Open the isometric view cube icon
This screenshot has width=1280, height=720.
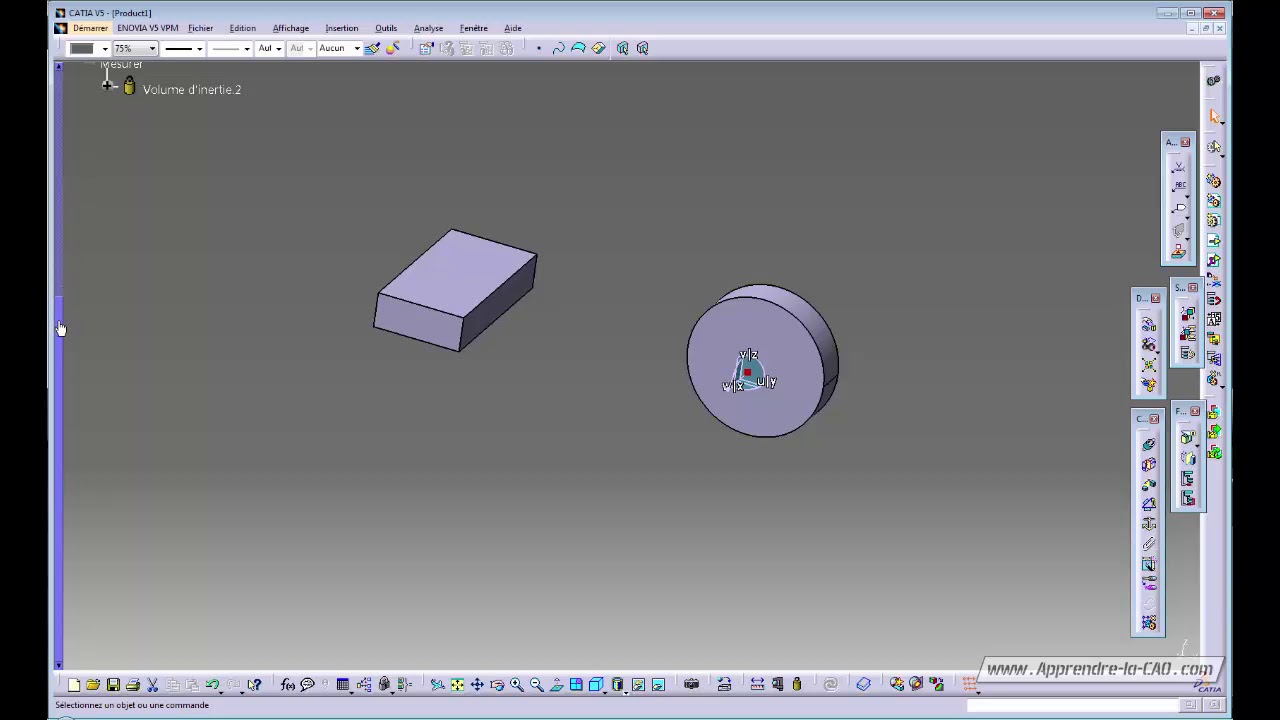pos(597,685)
